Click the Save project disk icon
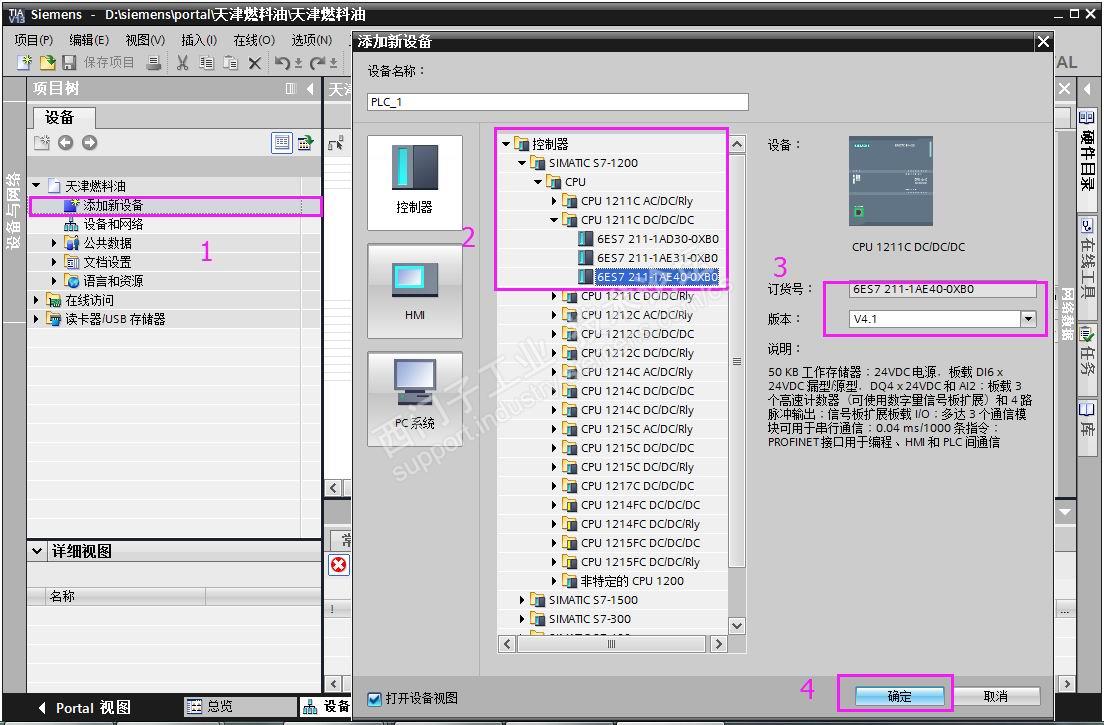 (69, 63)
